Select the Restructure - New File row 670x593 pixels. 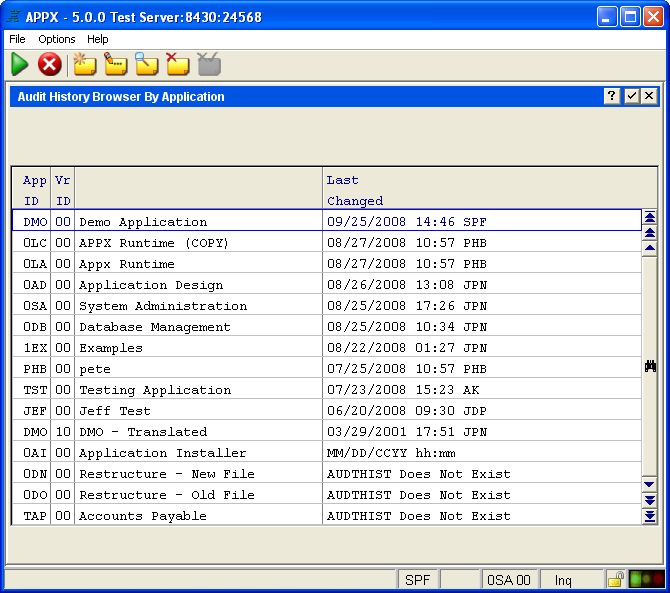(327, 473)
